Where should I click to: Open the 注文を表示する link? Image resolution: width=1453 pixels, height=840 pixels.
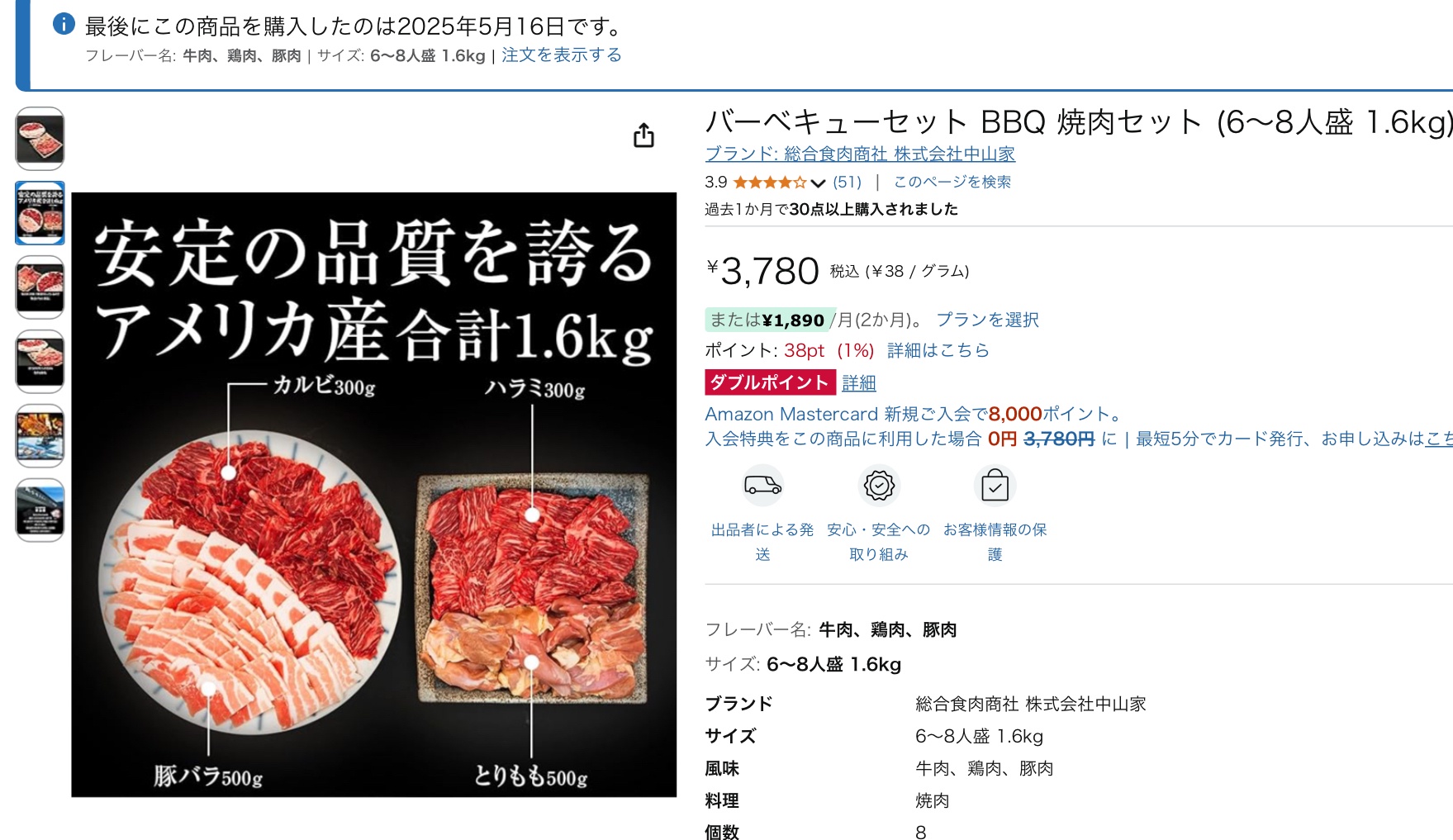point(562,55)
